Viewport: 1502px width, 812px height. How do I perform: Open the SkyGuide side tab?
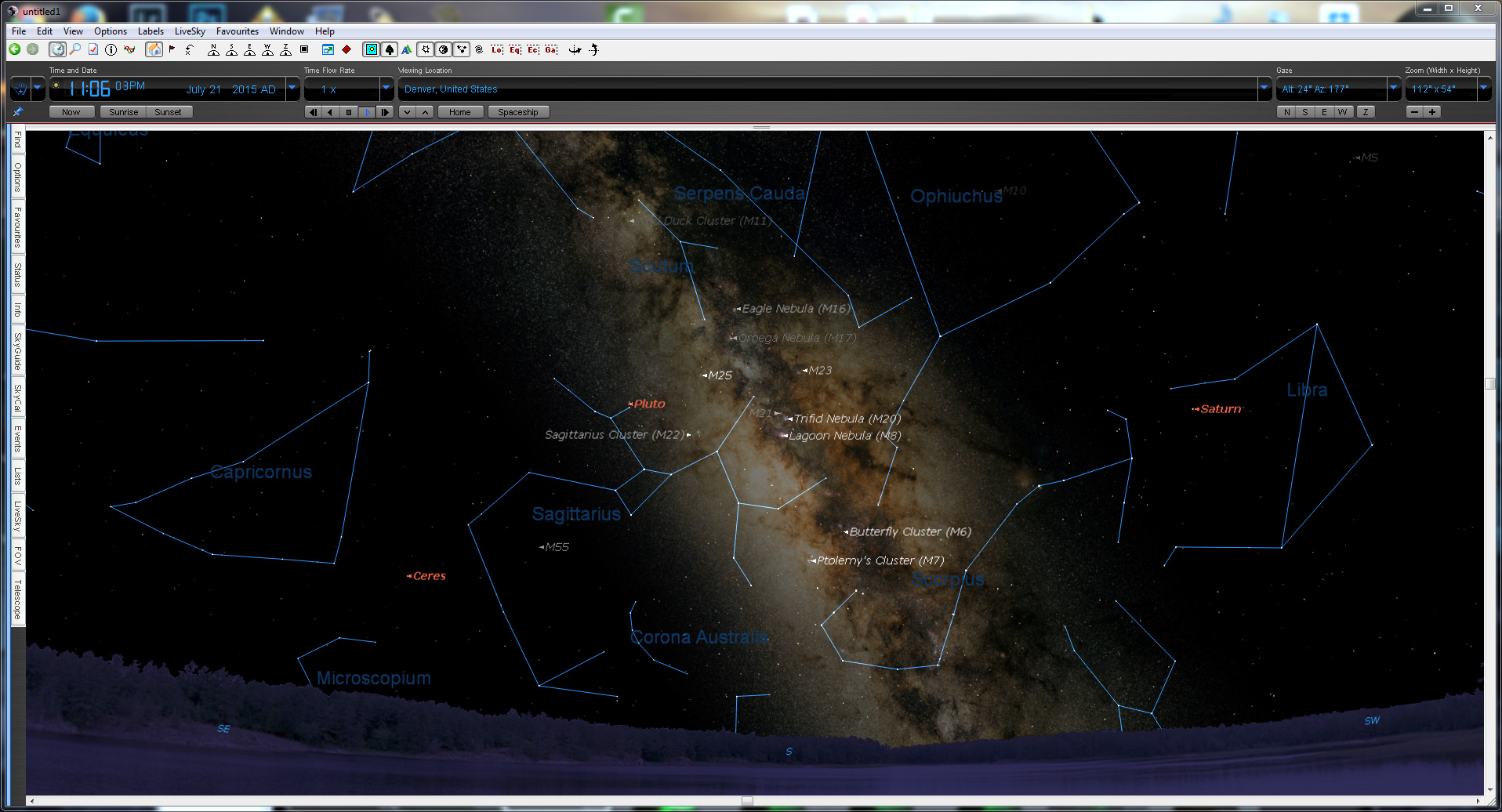(x=18, y=351)
